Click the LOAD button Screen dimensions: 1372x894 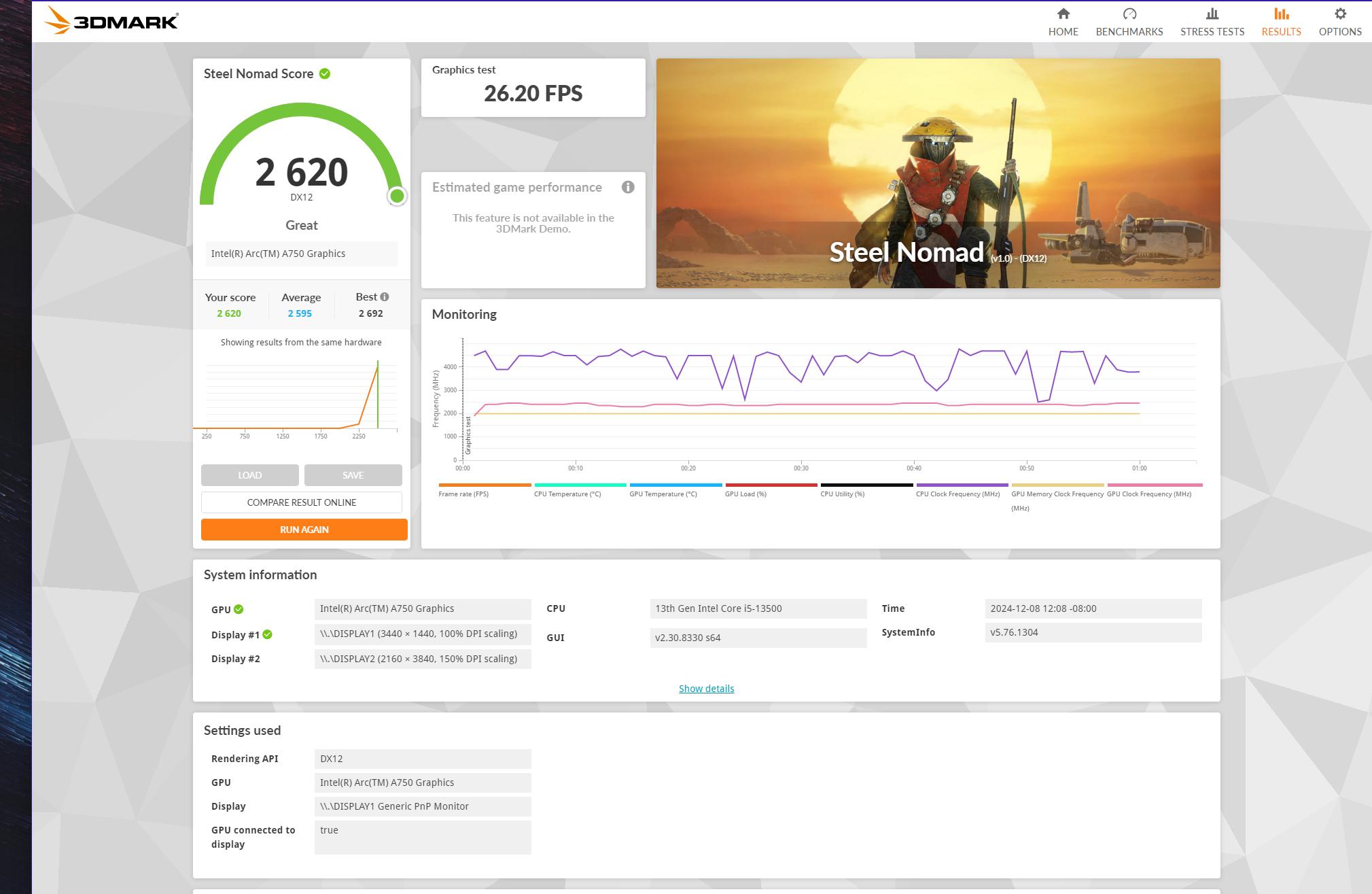coord(250,475)
